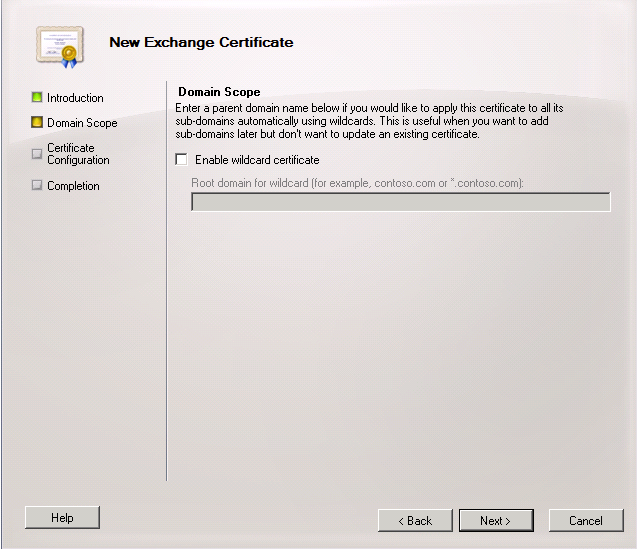Select the Introduction step
This screenshot has height=549, width=637.
pyautogui.click(x=75, y=98)
